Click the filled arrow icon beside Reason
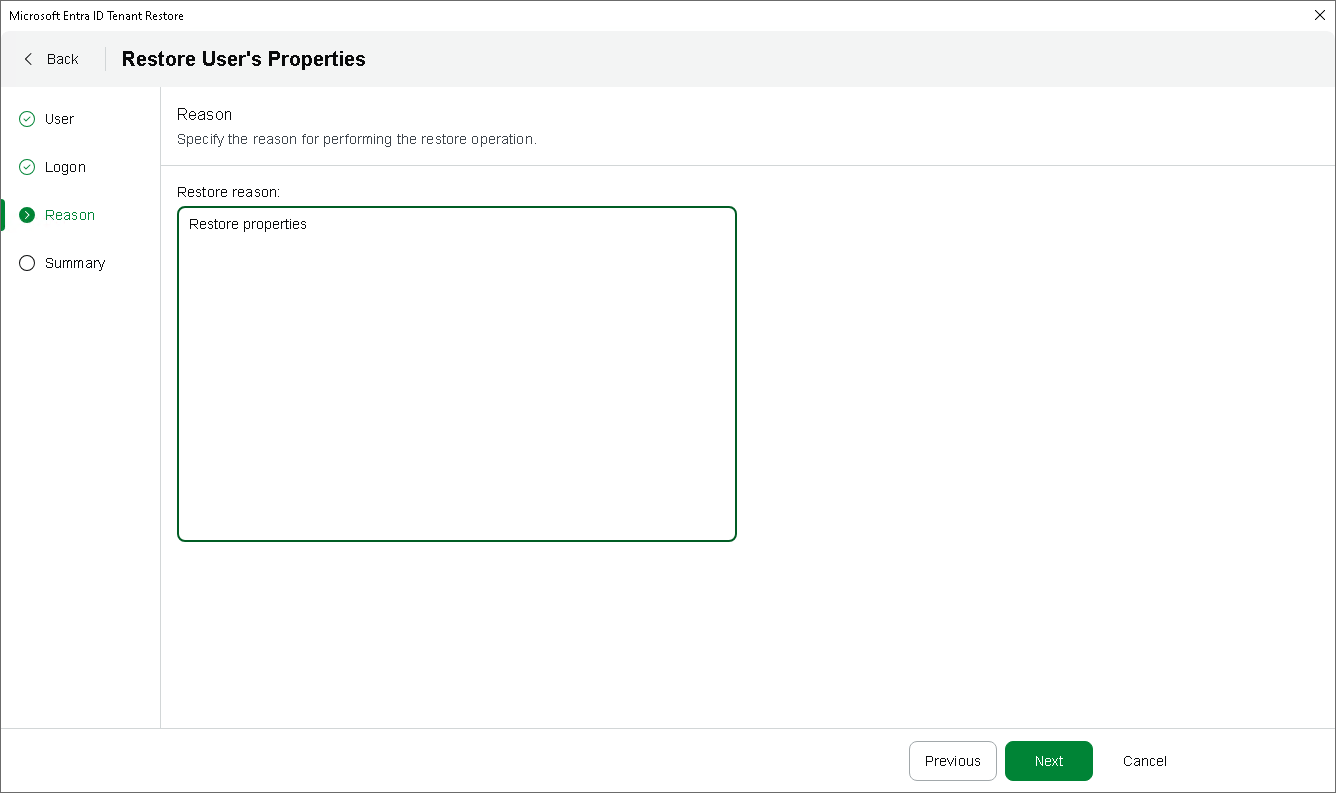Image resolution: width=1336 pixels, height=793 pixels. [x=27, y=215]
